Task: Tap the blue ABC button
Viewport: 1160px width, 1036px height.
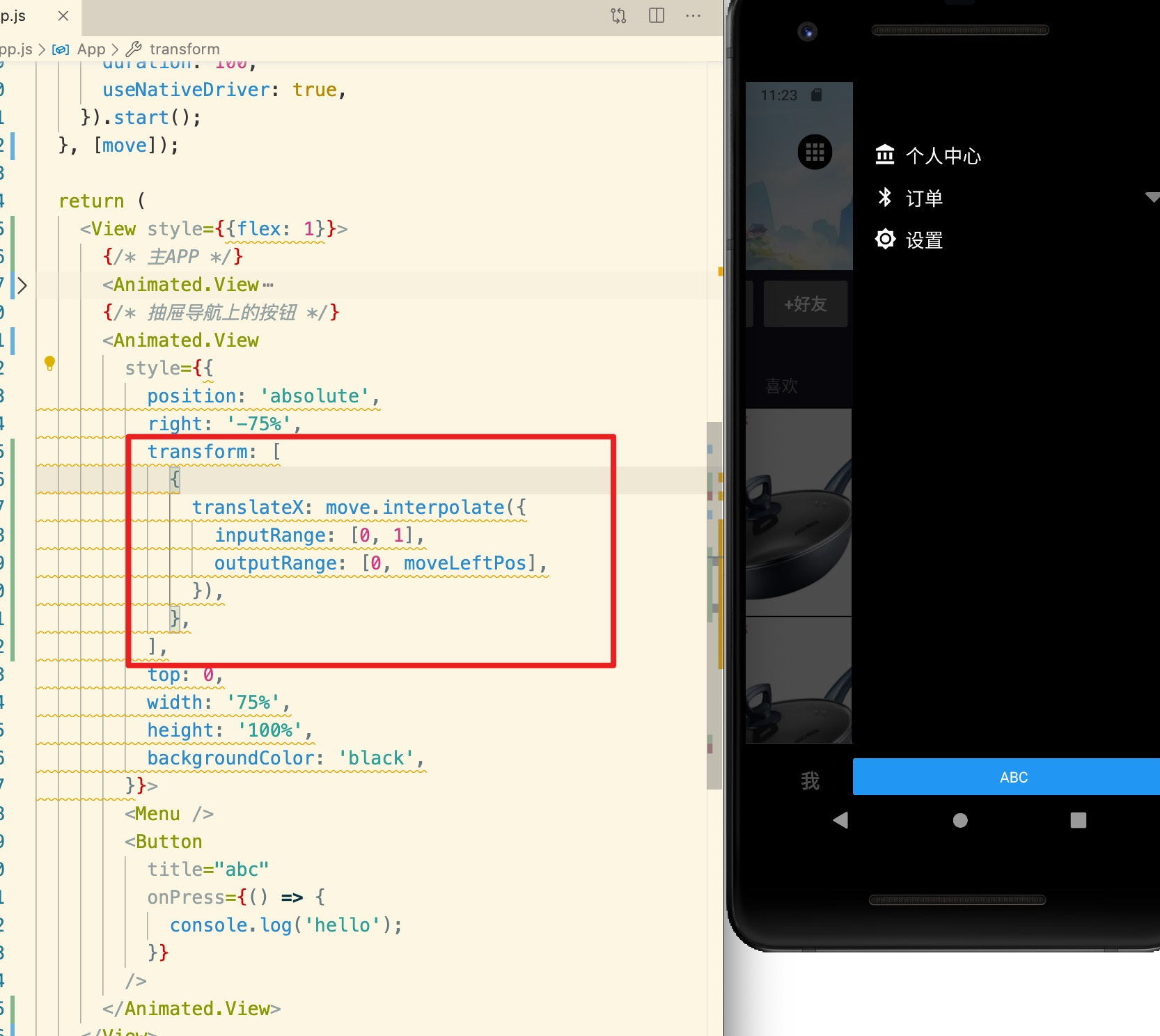Action: 1006,777
